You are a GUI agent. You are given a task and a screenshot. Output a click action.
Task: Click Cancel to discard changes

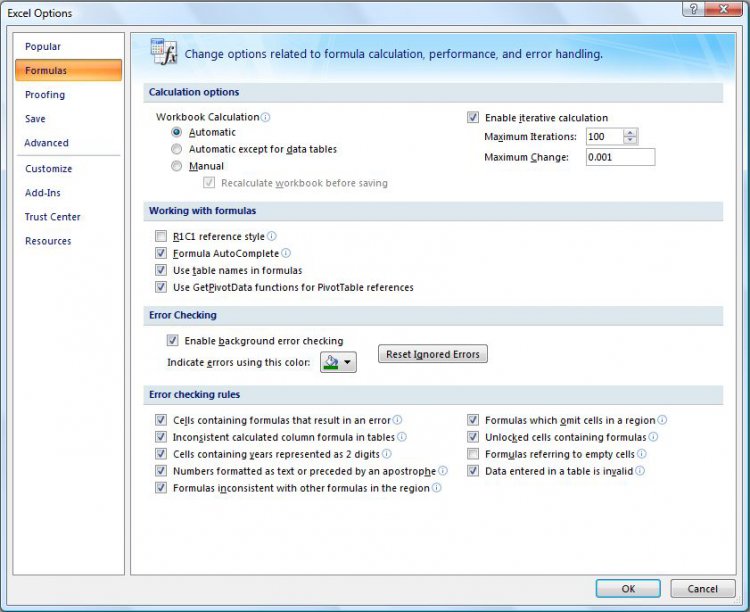coord(703,589)
